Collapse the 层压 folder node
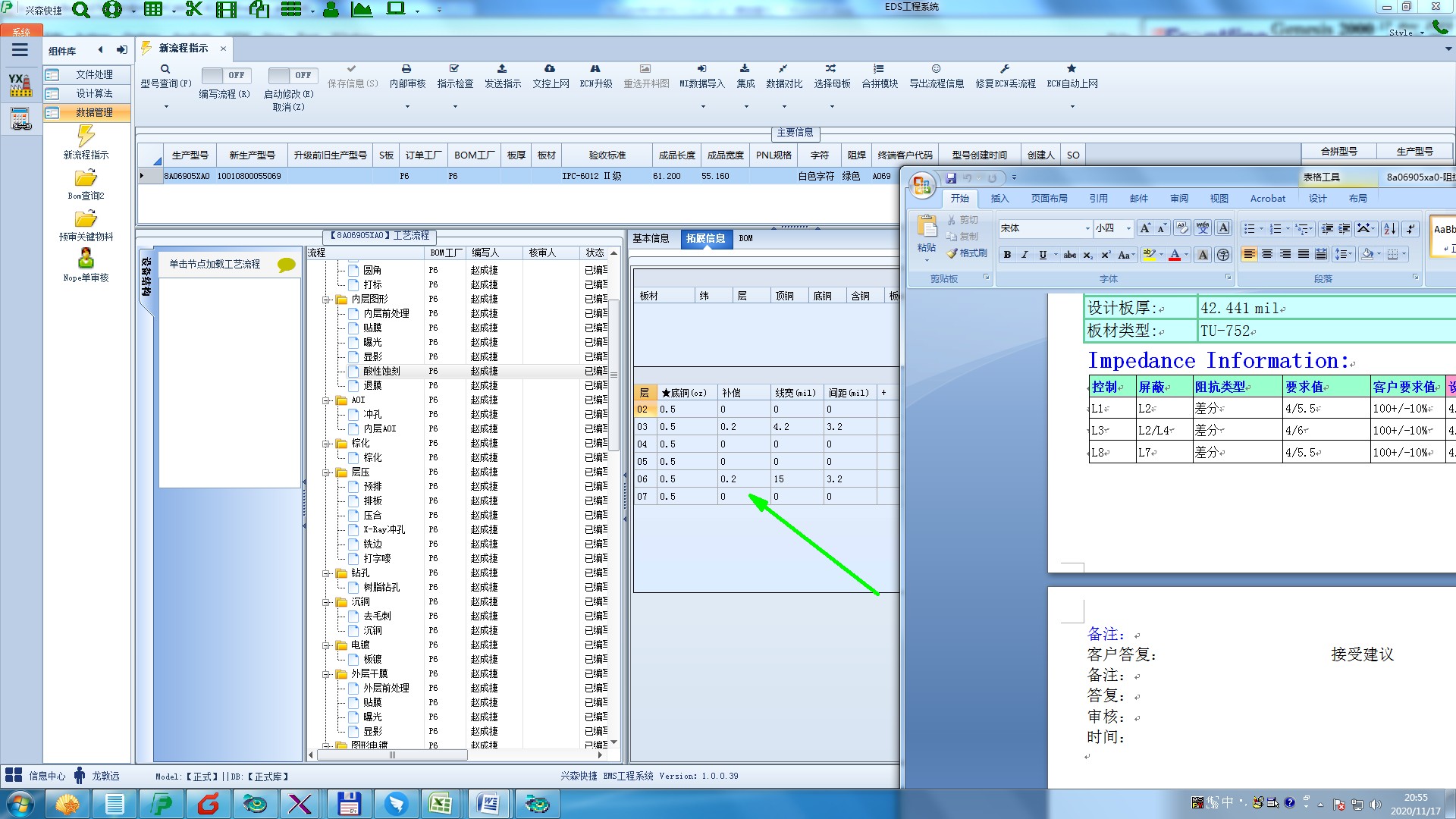 (326, 472)
